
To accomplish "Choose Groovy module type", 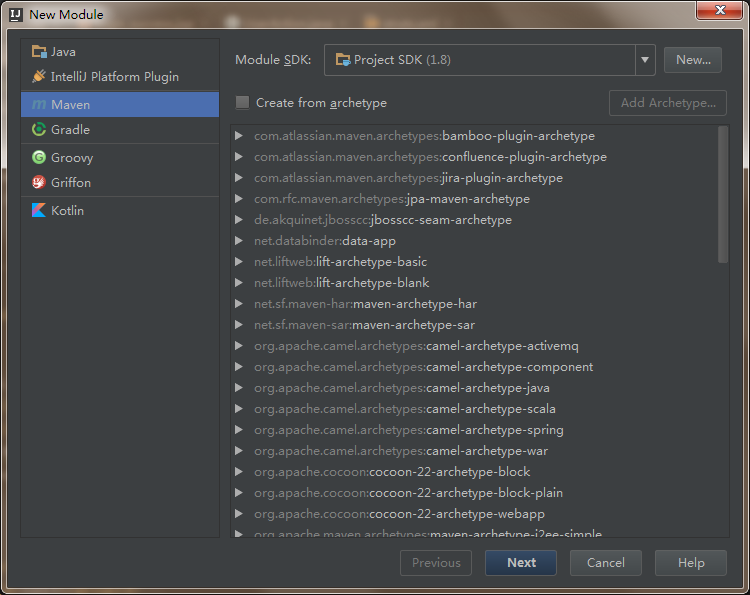I will coord(120,157).
